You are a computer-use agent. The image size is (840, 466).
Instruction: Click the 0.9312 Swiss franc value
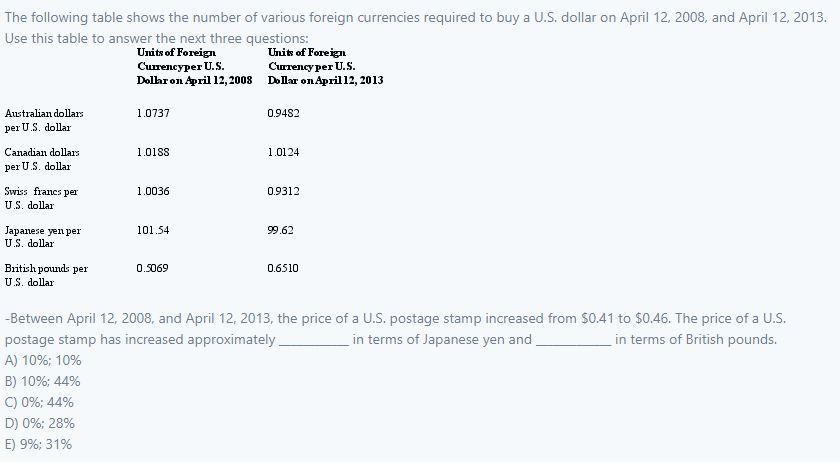[x=283, y=191]
